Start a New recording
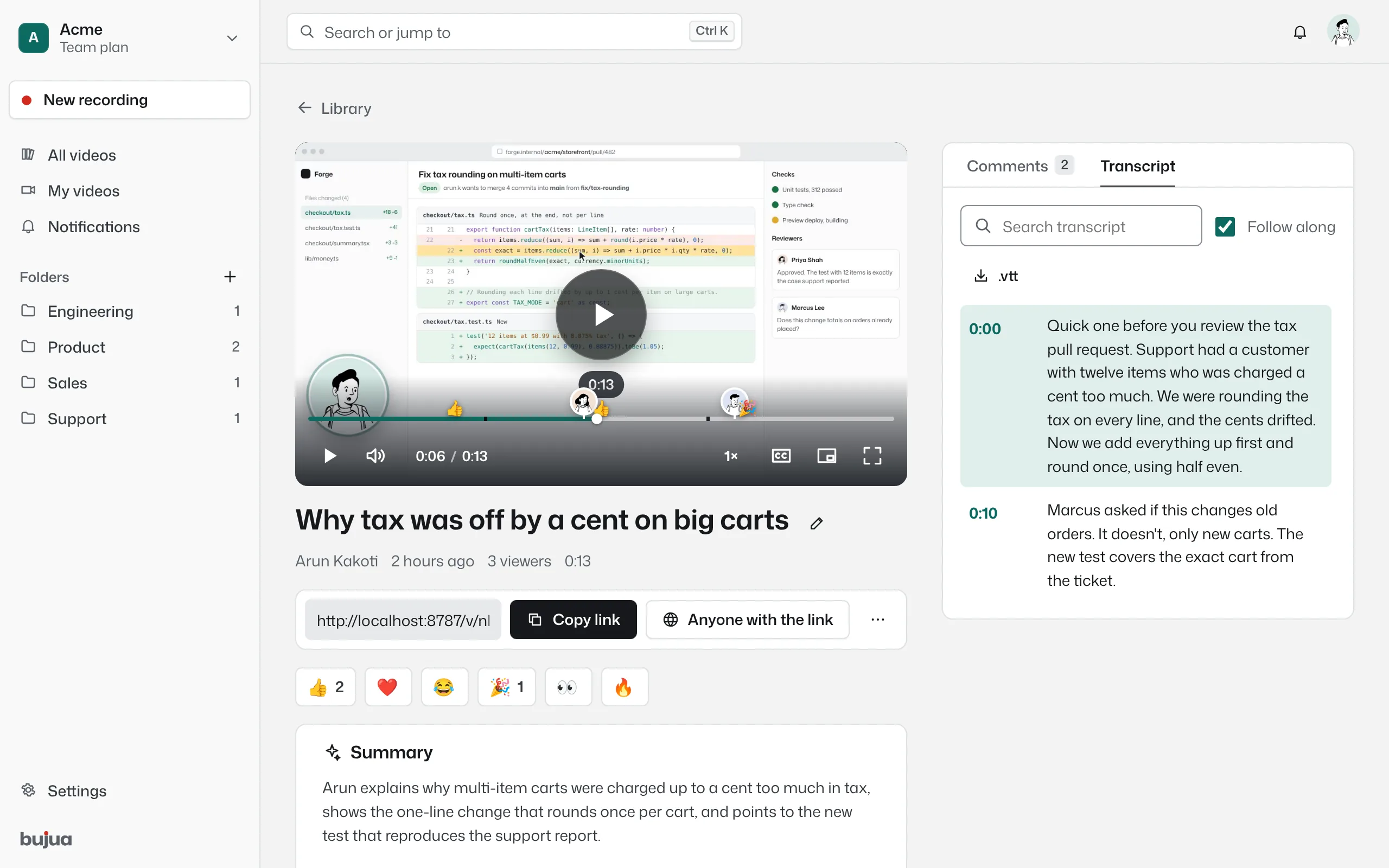The width and height of the screenshot is (1389, 868). click(130, 100)
